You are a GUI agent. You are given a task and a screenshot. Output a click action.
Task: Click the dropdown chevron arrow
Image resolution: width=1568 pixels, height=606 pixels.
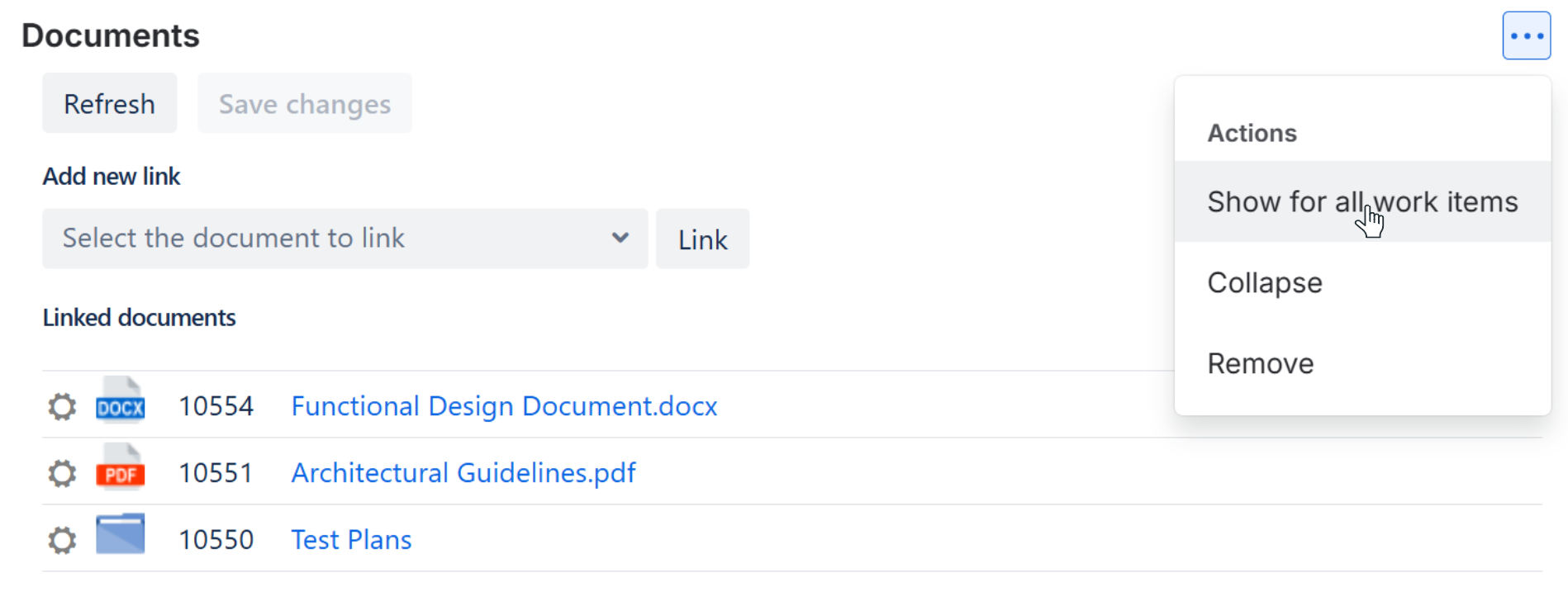coord(620,238)
